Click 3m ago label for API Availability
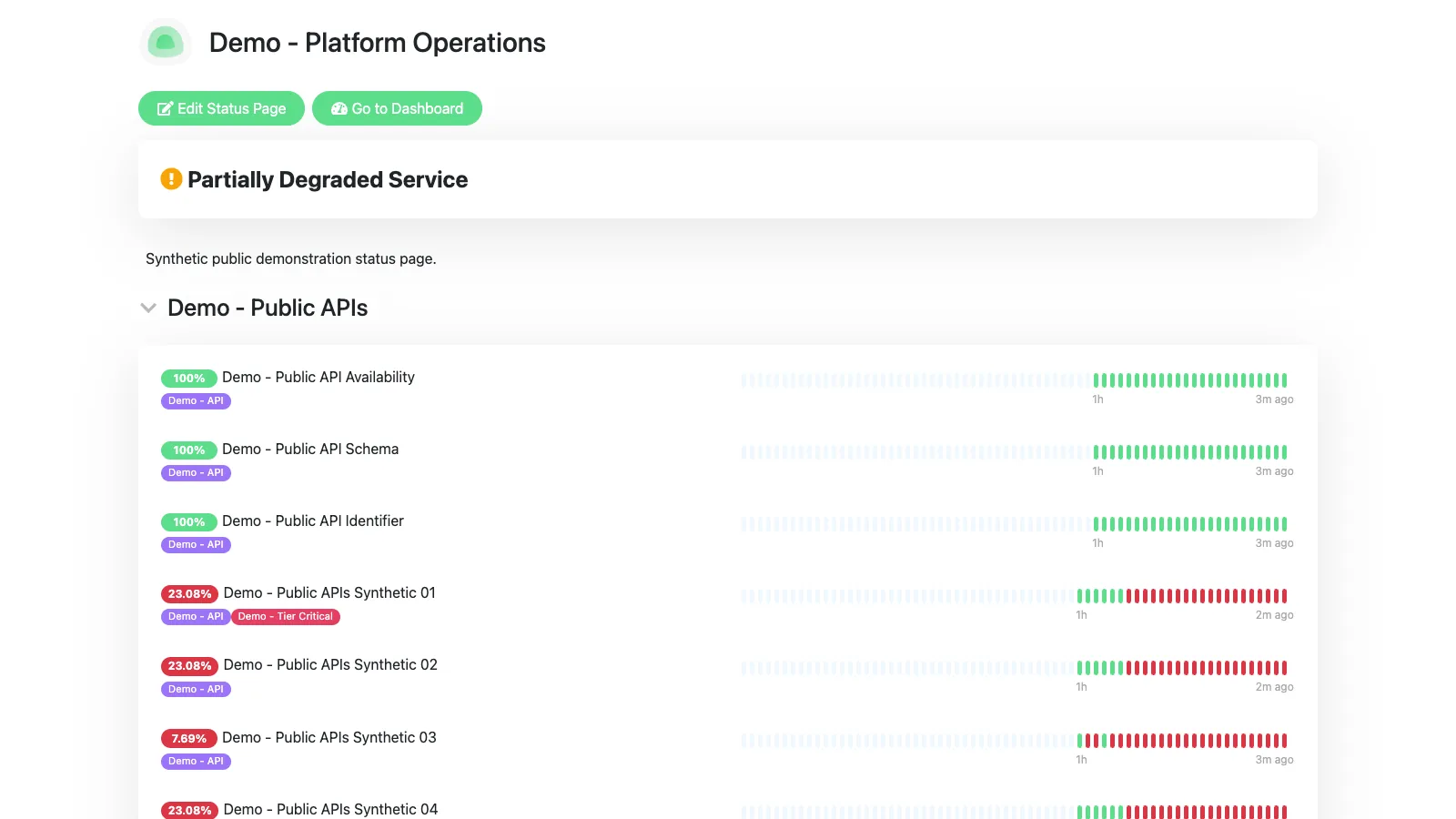 (x=1274, y=399)
